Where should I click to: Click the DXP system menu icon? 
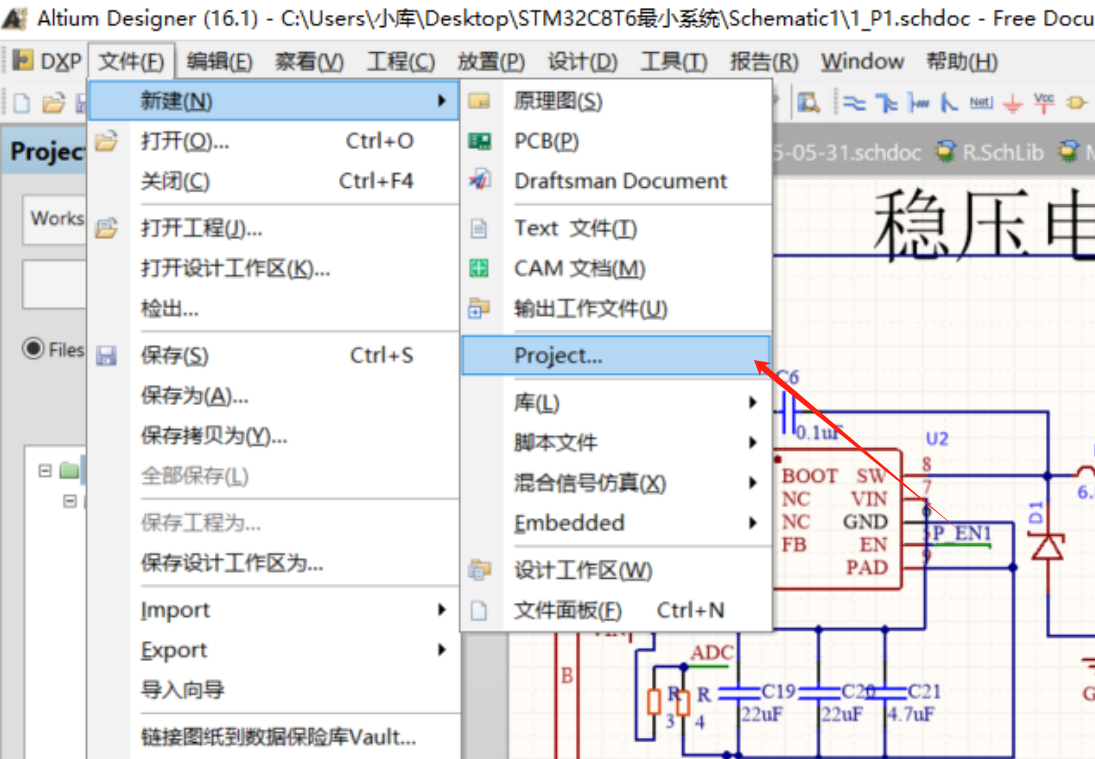tap(22, 61)
